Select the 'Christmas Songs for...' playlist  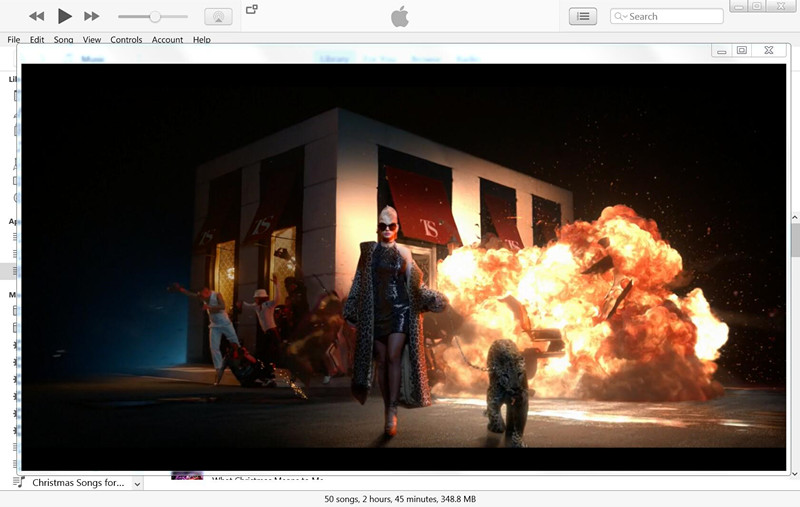click(78, 483)
